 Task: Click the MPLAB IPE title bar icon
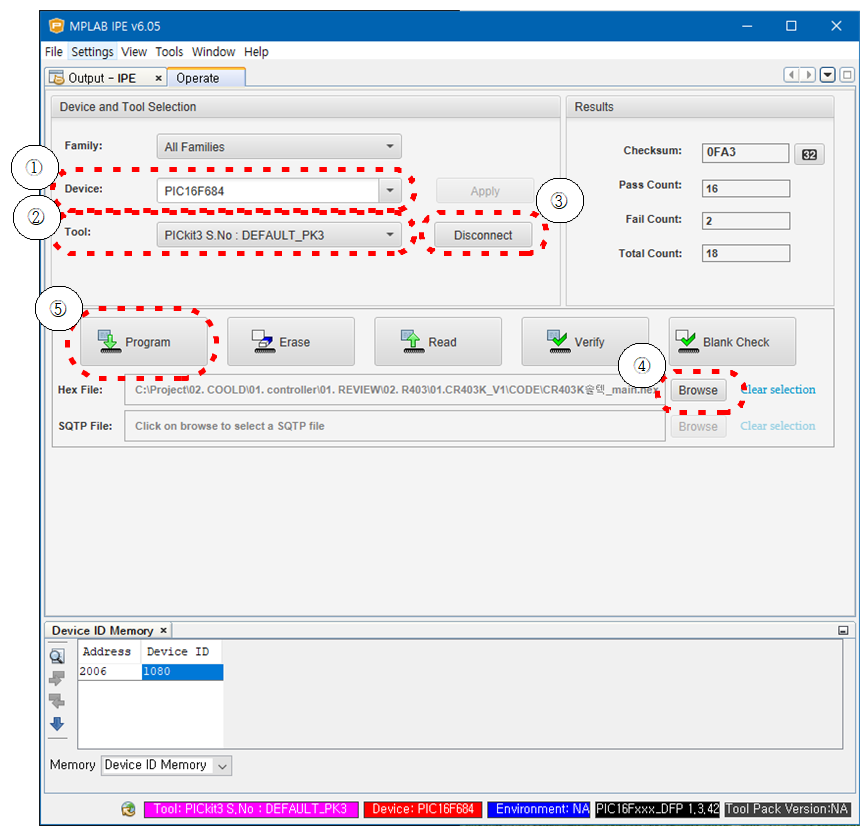56,26
